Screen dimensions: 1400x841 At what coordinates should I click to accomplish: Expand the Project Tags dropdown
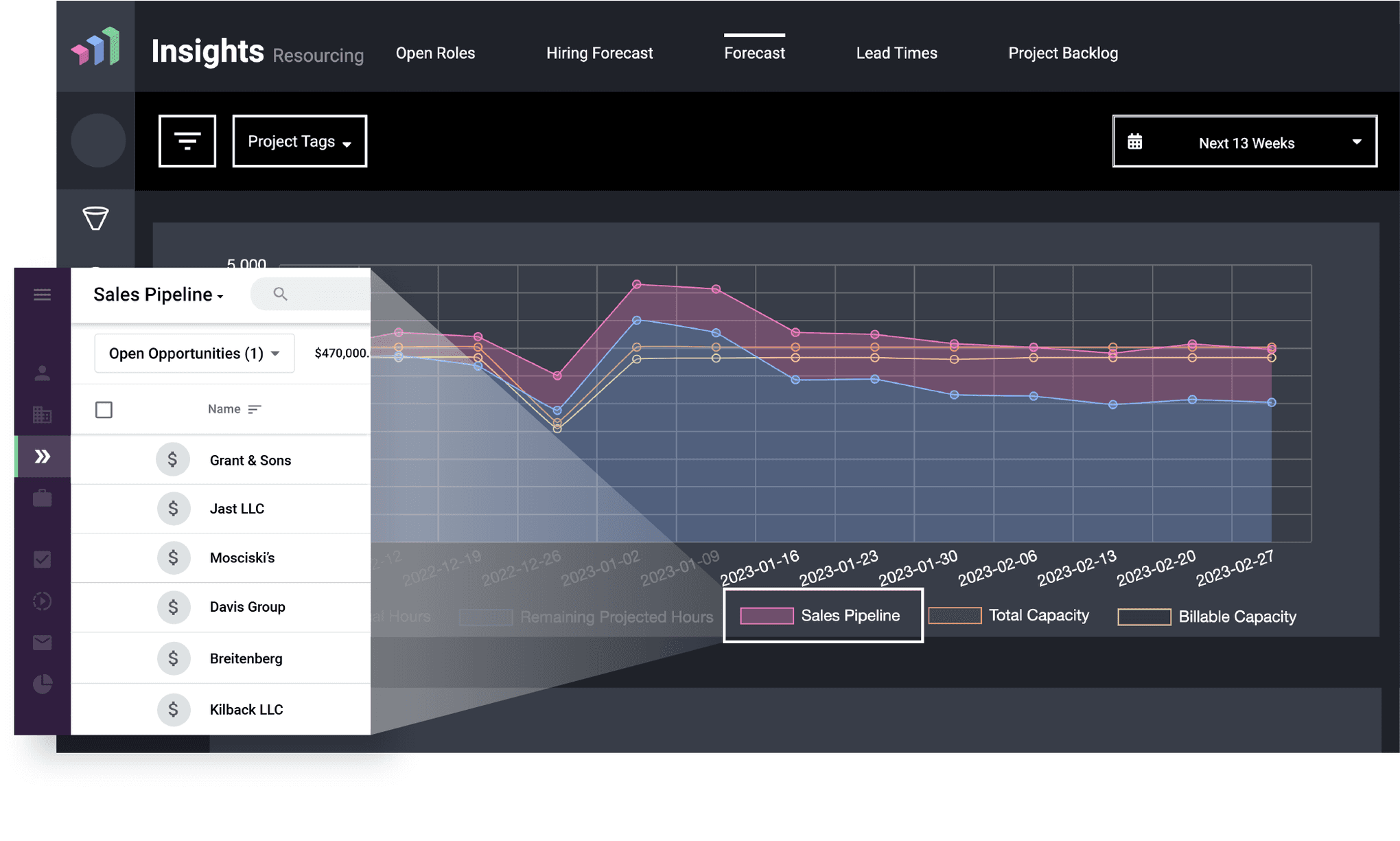pos(300,141)
